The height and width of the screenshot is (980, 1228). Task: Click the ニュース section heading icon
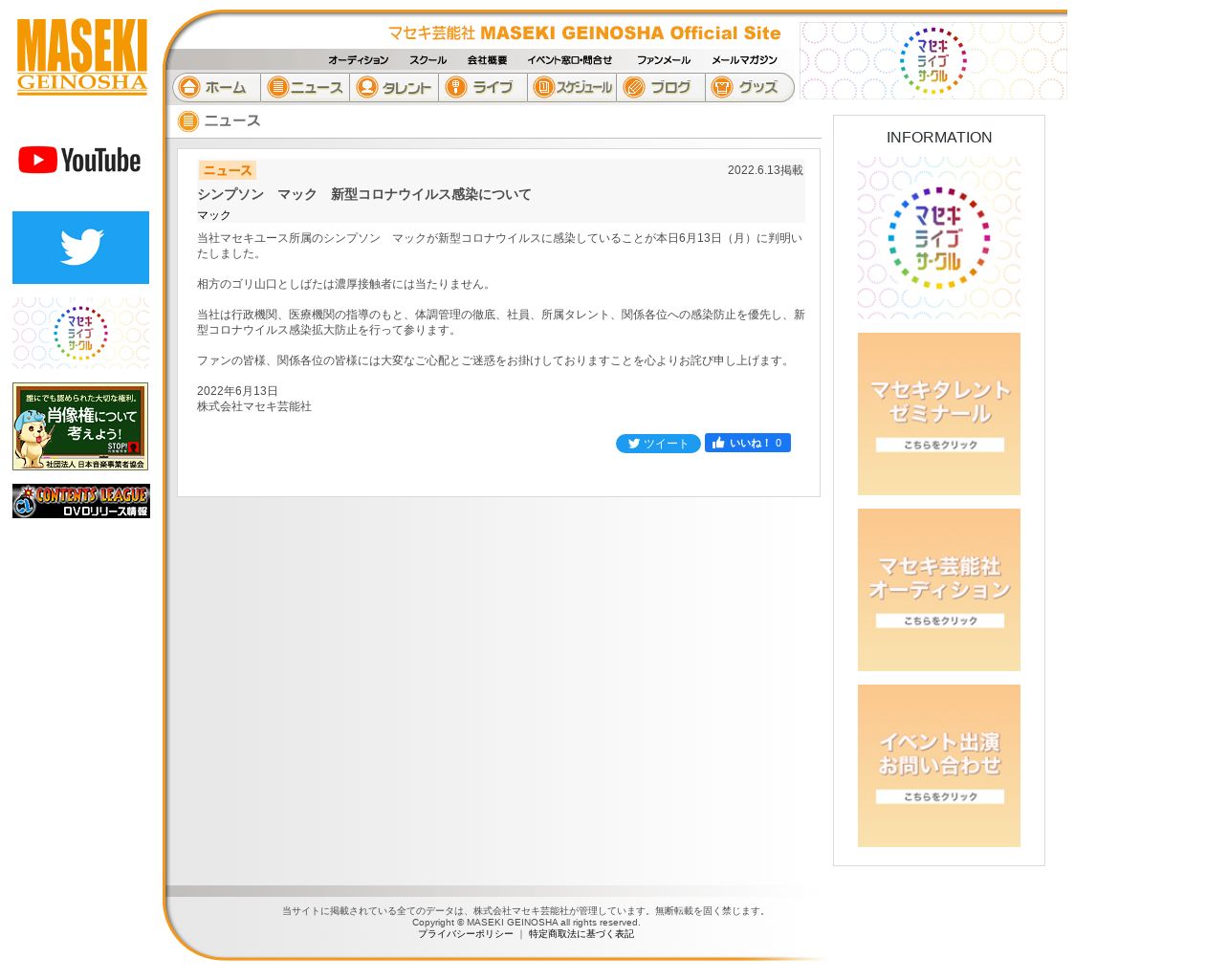[x=188, y=121]
